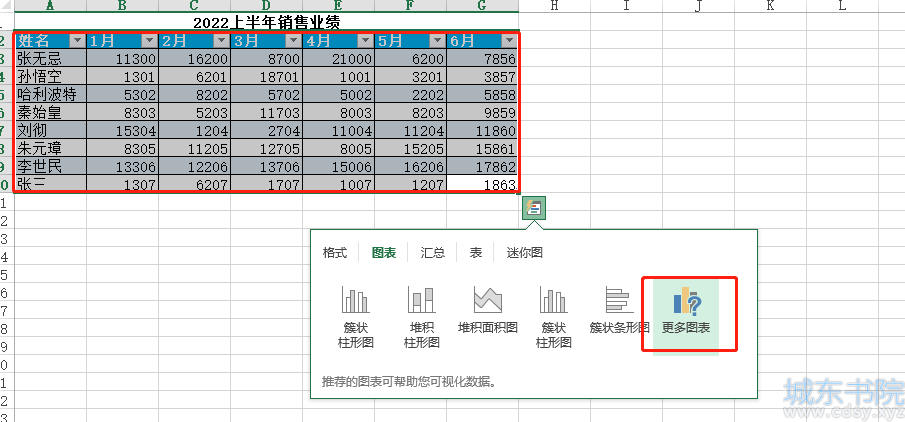905x422 pixels.
Task: Select the name cell 孙悟空
Action: click(x=51, y=76)
